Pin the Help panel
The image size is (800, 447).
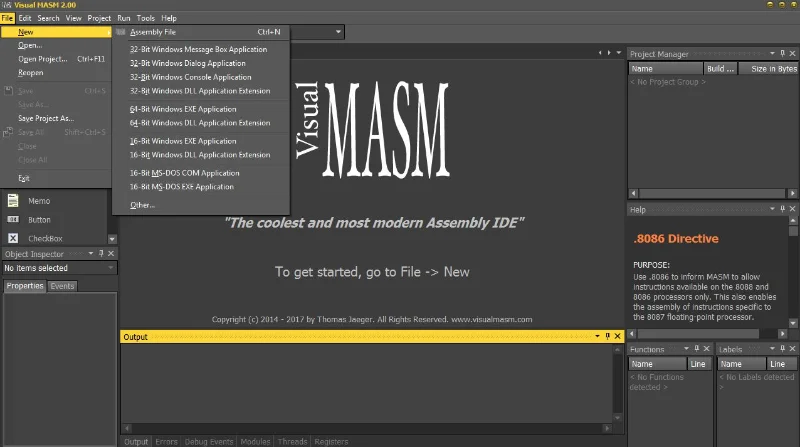783,209
